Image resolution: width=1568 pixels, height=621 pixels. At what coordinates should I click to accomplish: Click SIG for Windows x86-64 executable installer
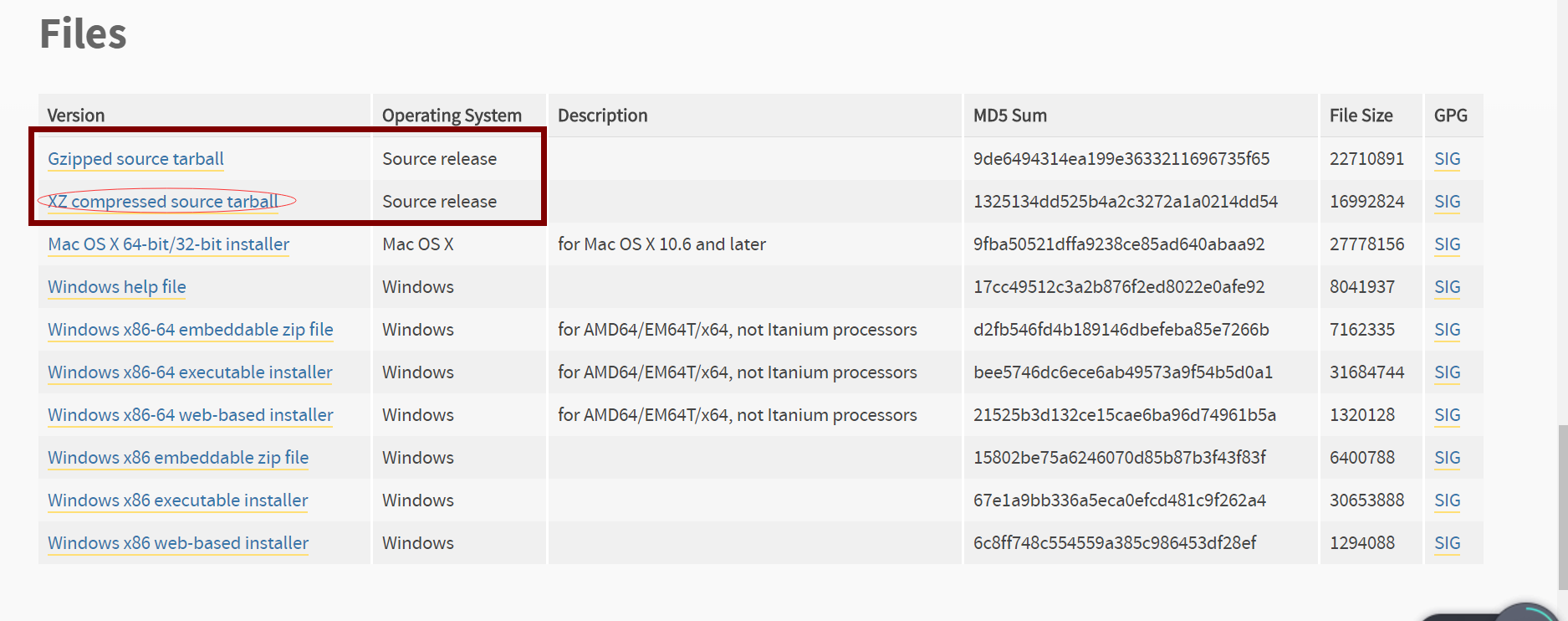pos(1447,372)
